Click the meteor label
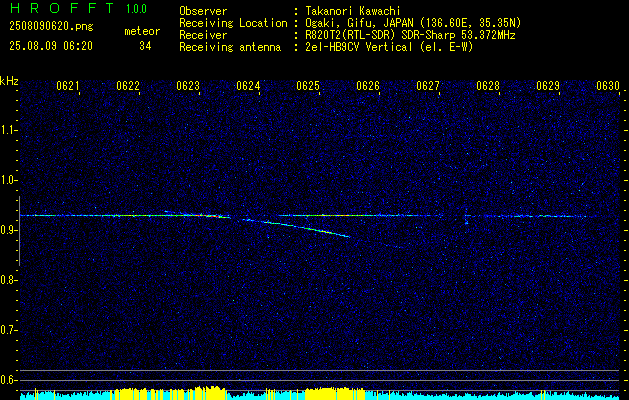Screen dimensions: 629x400 pos(142,31)
